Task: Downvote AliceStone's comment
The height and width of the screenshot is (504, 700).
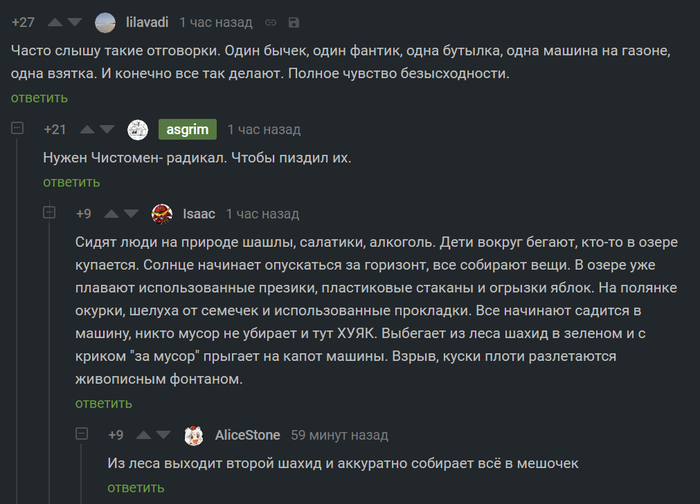Action: click(162, 436)
